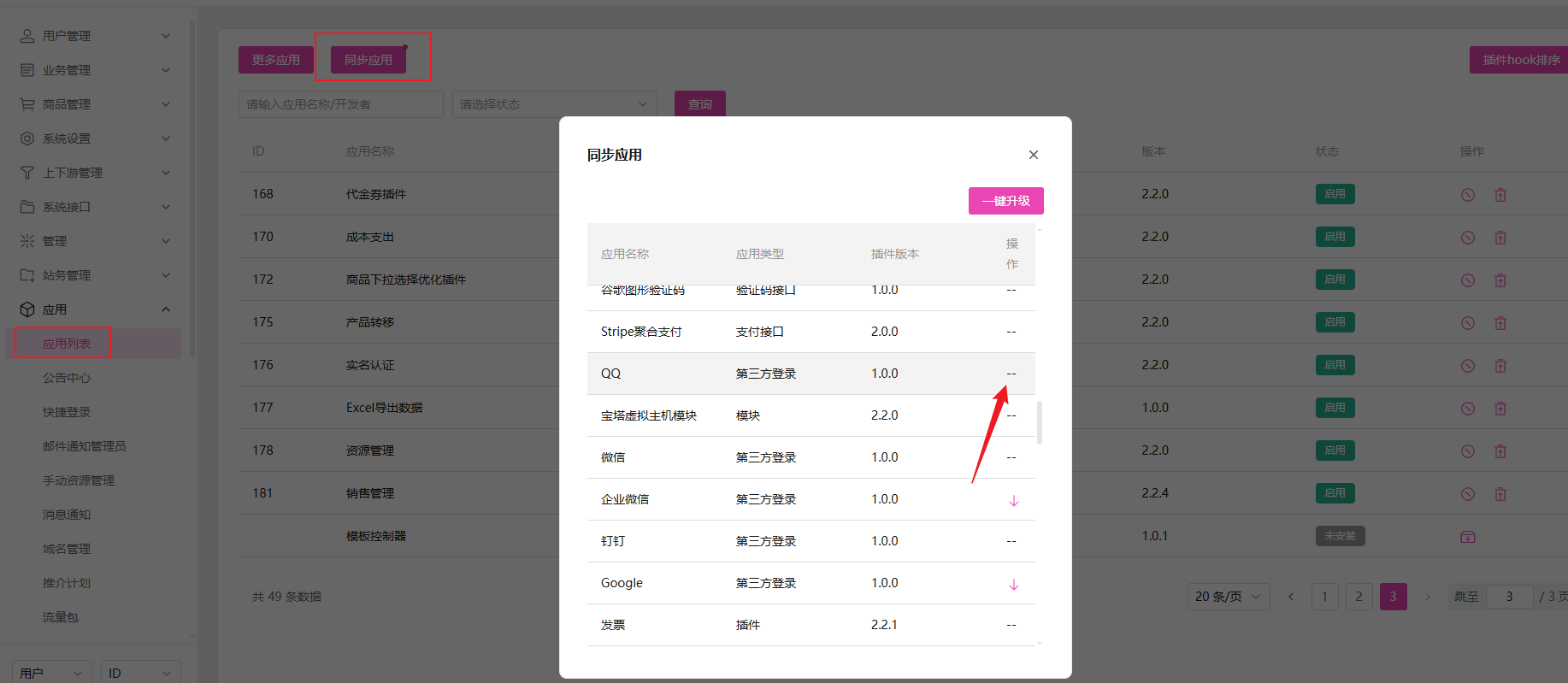Click the 一键升级 button
Viewport: 1568px width, 683px height.
1005,201
